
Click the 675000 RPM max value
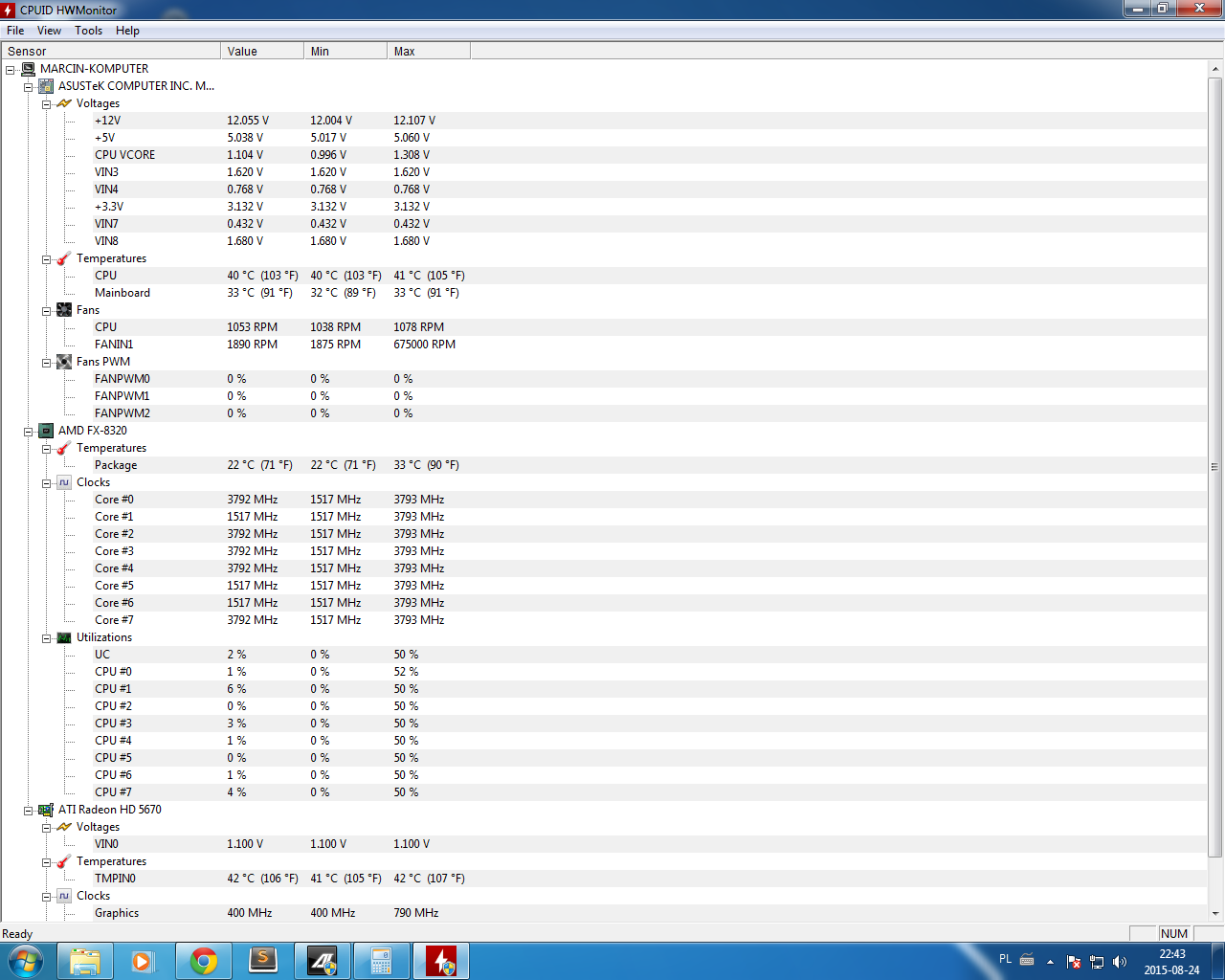click(425, 345)
